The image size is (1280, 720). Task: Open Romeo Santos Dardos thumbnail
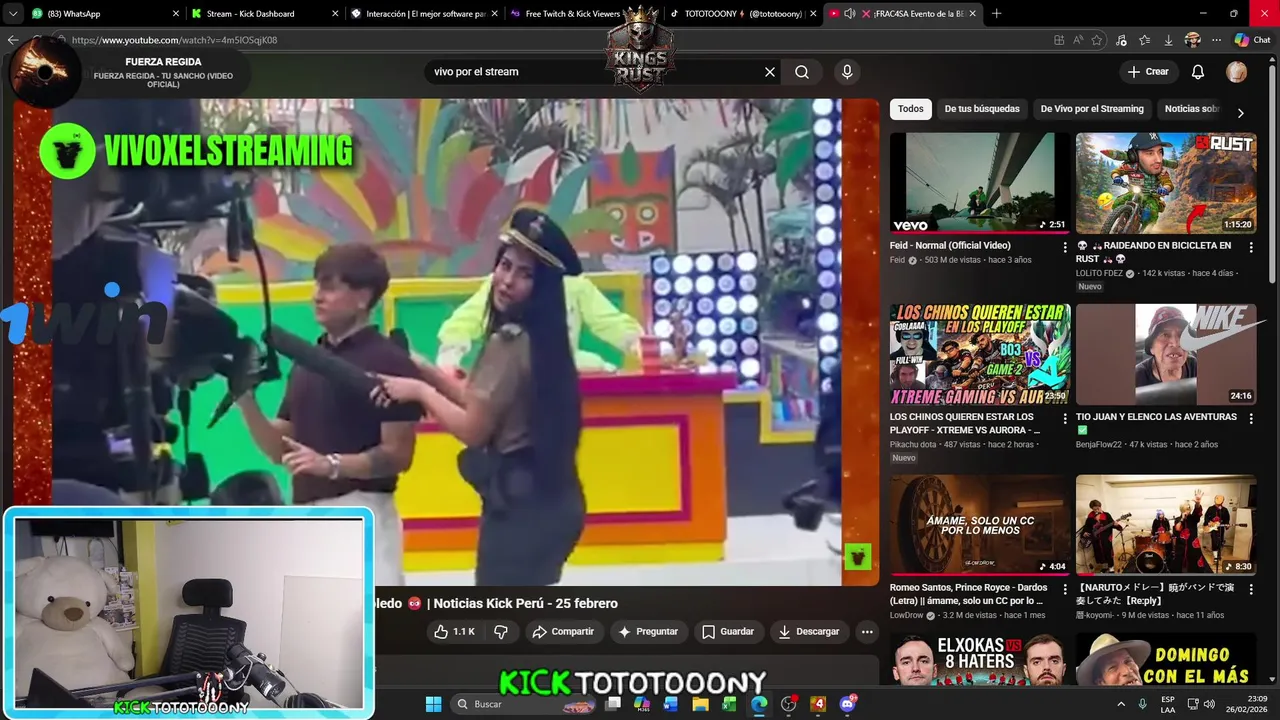point(980,525)
